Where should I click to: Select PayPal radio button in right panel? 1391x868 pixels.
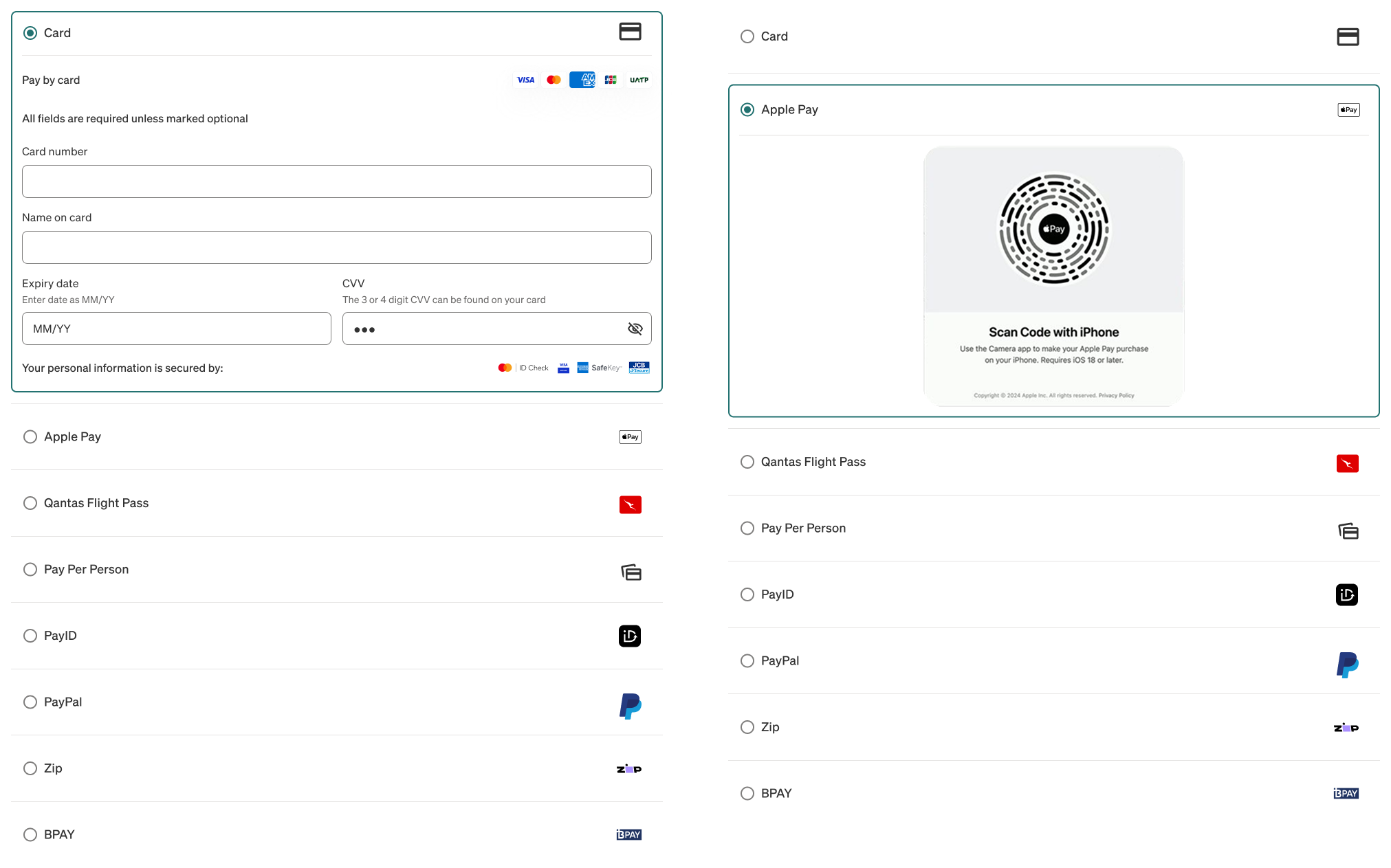coord(747,660)
